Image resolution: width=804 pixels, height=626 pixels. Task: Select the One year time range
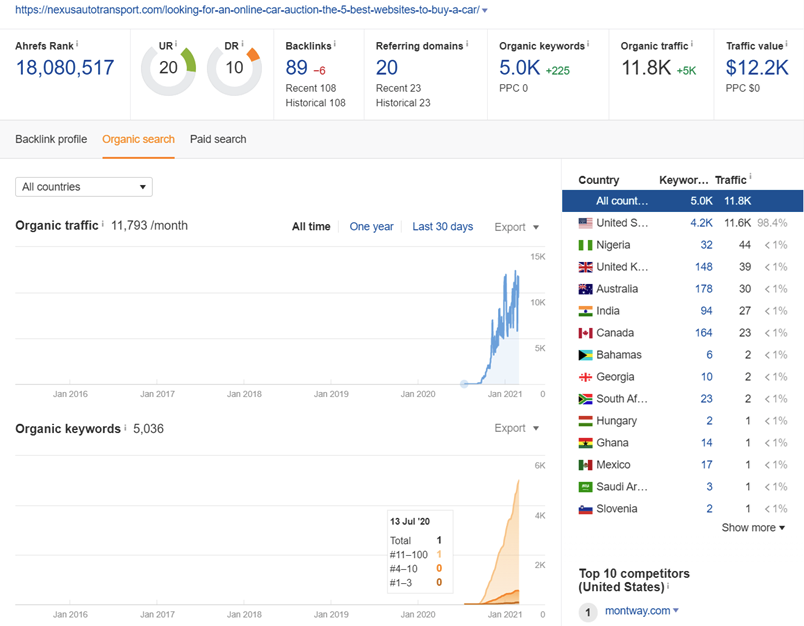tap(371, 227)
